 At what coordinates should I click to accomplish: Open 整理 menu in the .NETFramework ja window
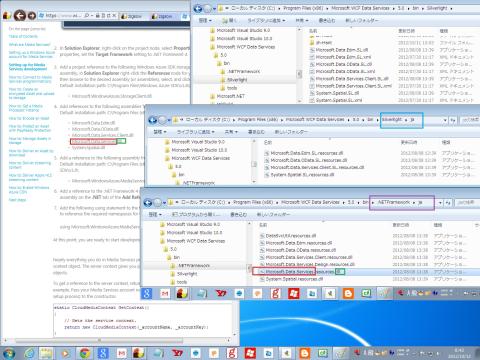tap(155, 215)
